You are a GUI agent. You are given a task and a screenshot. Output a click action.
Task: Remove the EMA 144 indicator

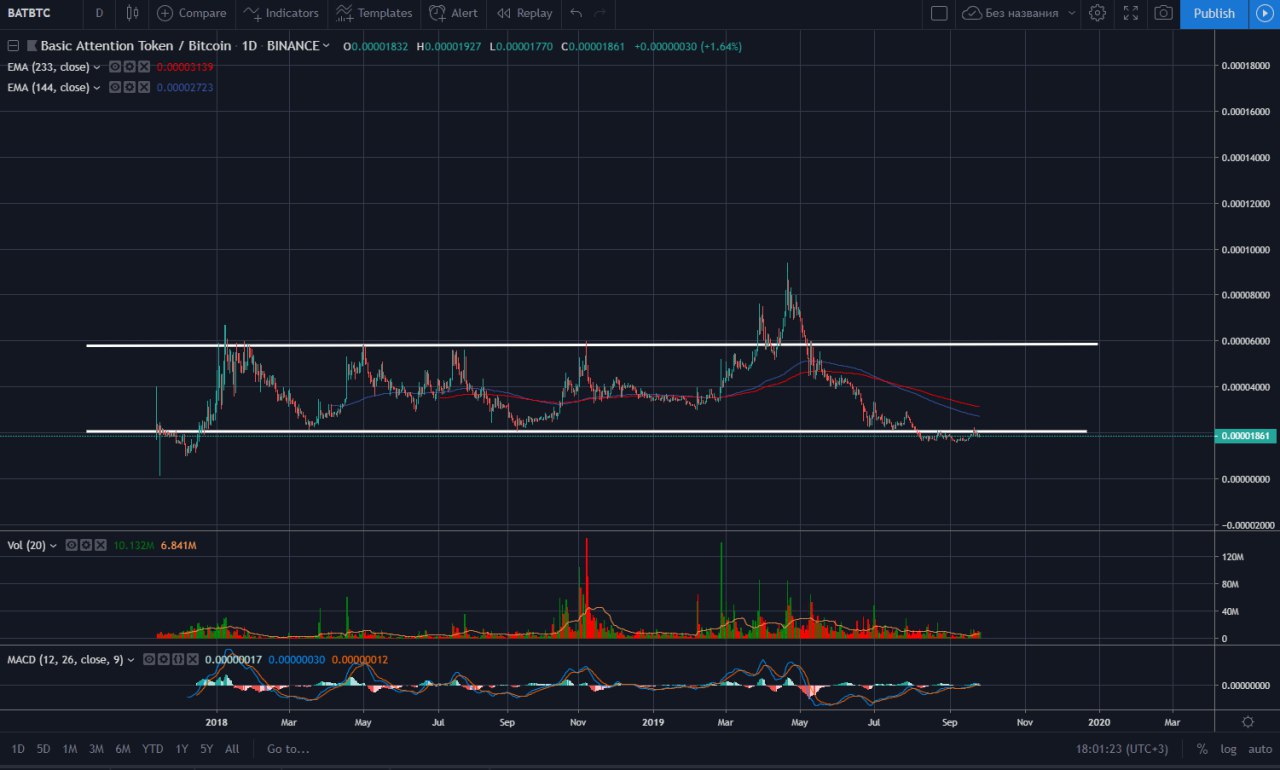click(x=144, y=87)
